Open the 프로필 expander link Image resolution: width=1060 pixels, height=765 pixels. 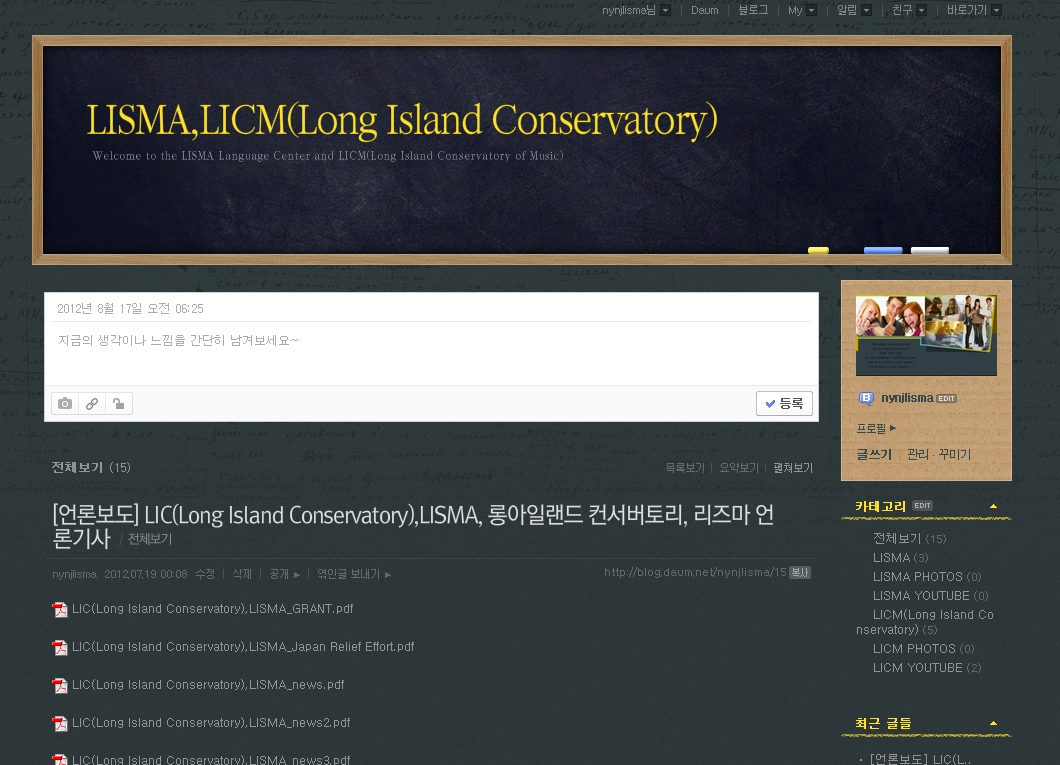pos(876,428)
